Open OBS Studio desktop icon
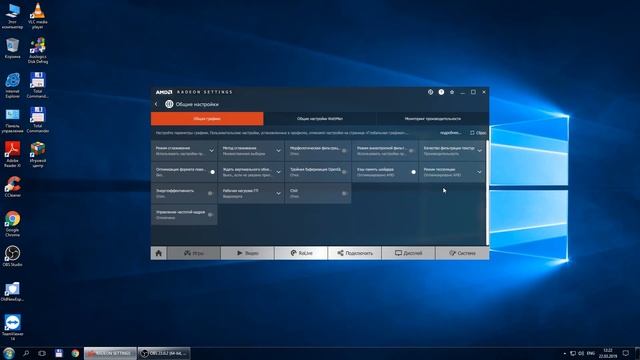 (x=12, y=256)
